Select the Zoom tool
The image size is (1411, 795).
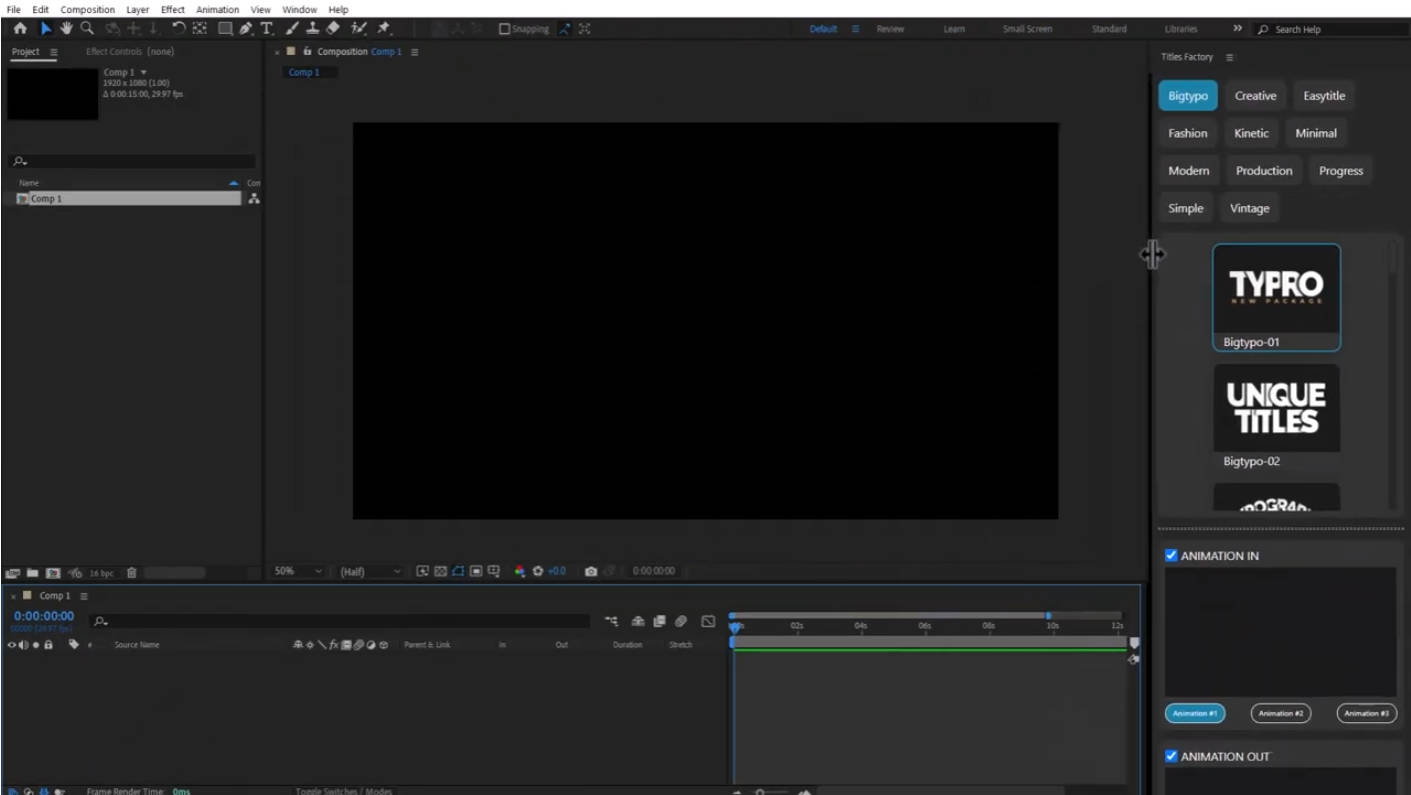[x=86, y=29]
